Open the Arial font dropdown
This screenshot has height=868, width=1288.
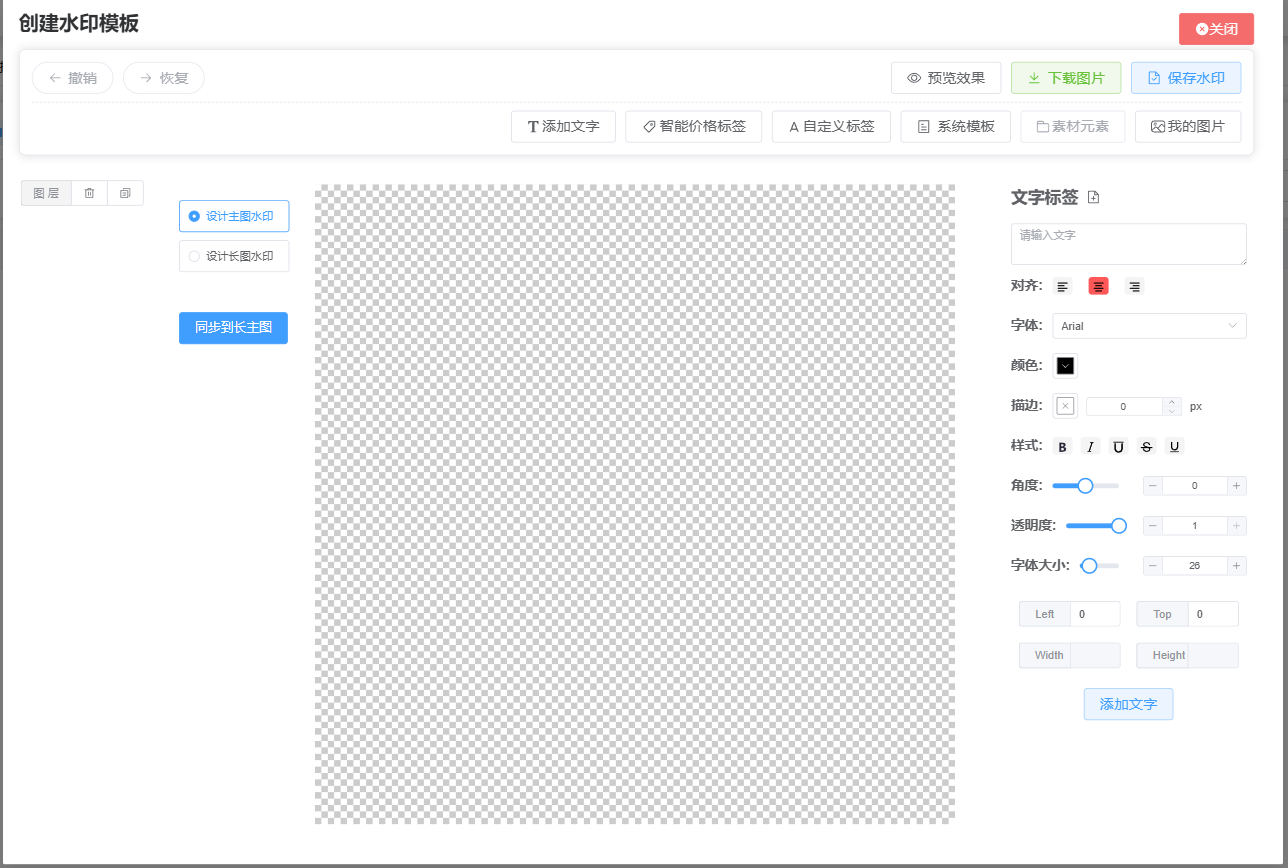tap(1149, 326)
